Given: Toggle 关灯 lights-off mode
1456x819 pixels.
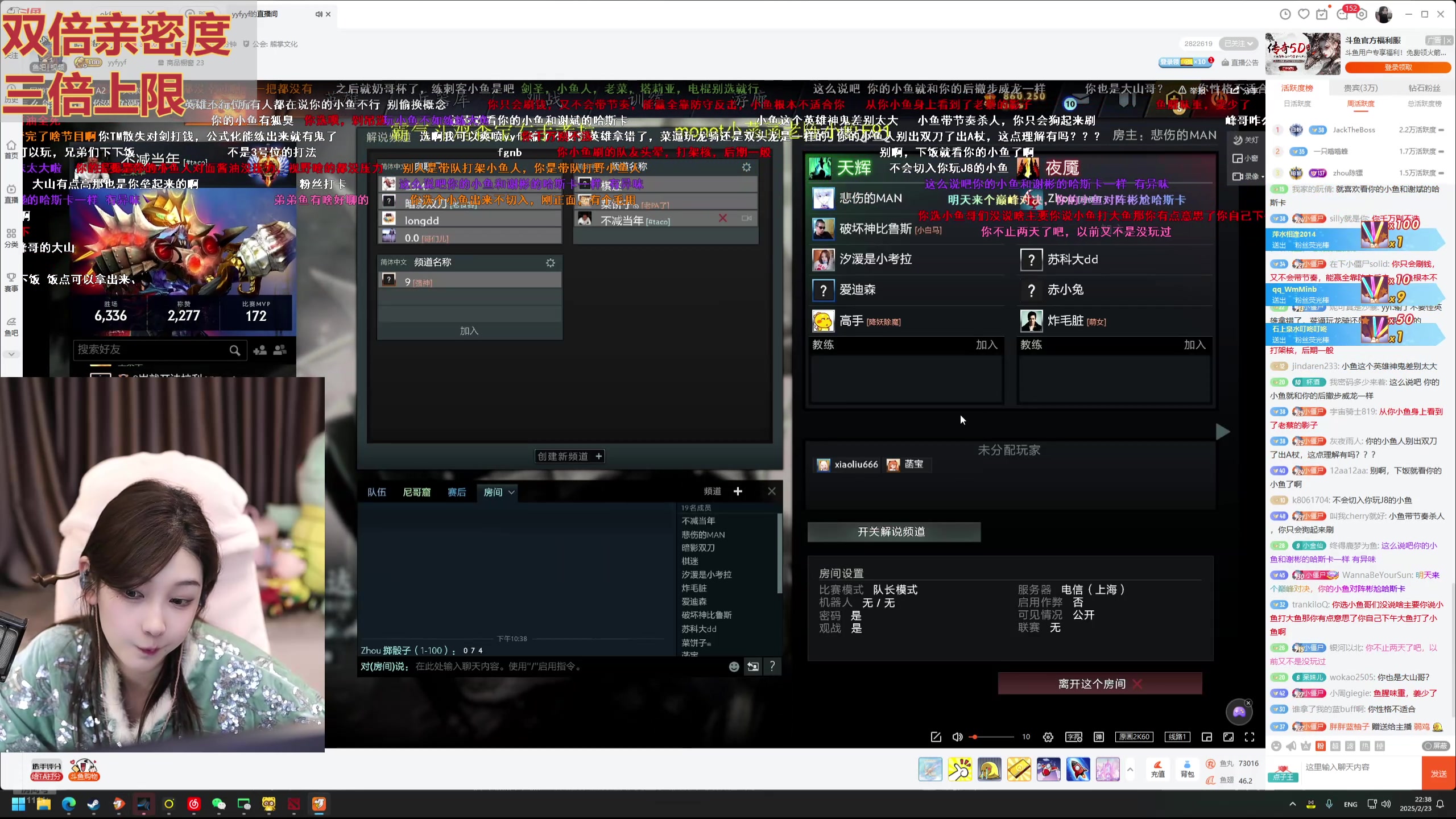Looking at the screenshot, I should tap(1246, 140).
